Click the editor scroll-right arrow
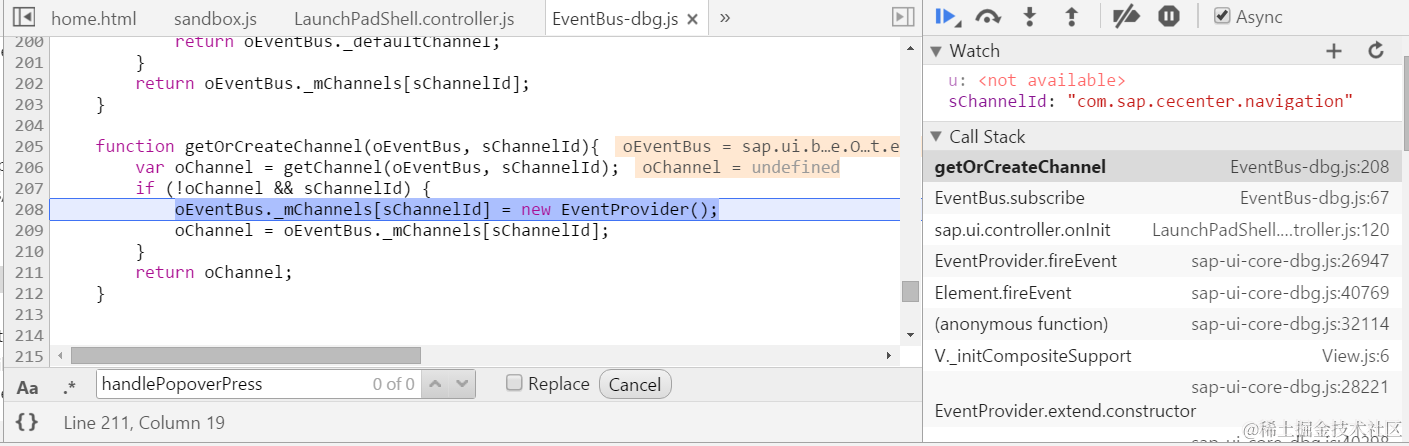 coord(890,355)
